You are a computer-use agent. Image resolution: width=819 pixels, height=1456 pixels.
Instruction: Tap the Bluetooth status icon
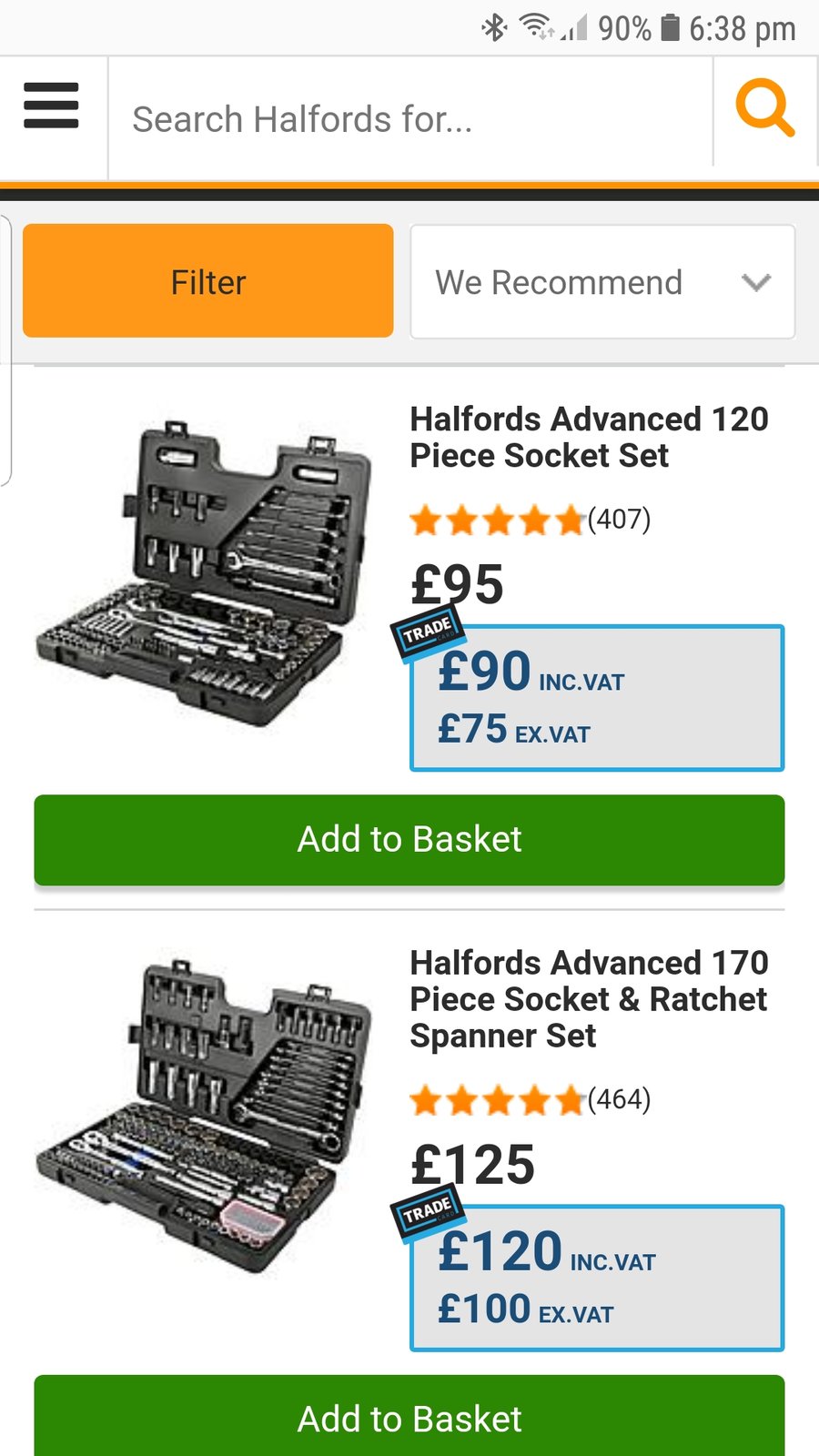coord(494,27)
